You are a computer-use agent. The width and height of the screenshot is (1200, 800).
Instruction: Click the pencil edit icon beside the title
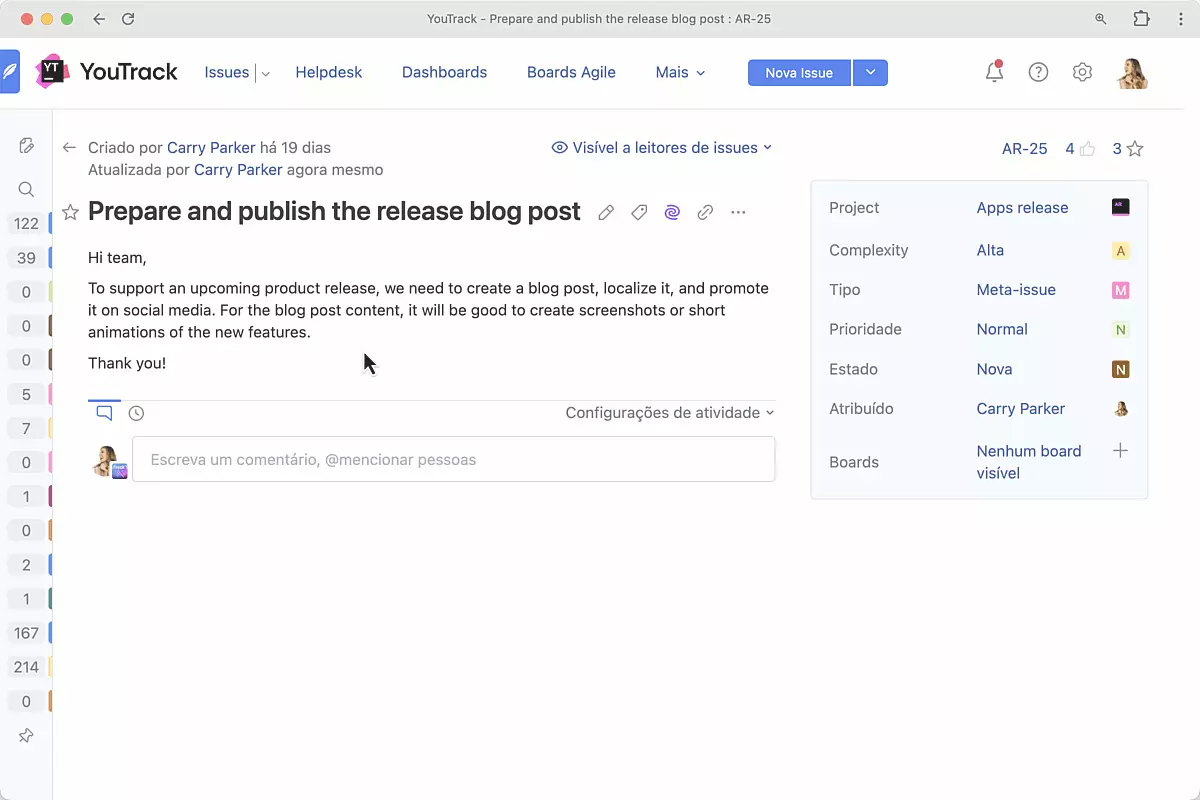pyautogui.click(x=606, y=212)
